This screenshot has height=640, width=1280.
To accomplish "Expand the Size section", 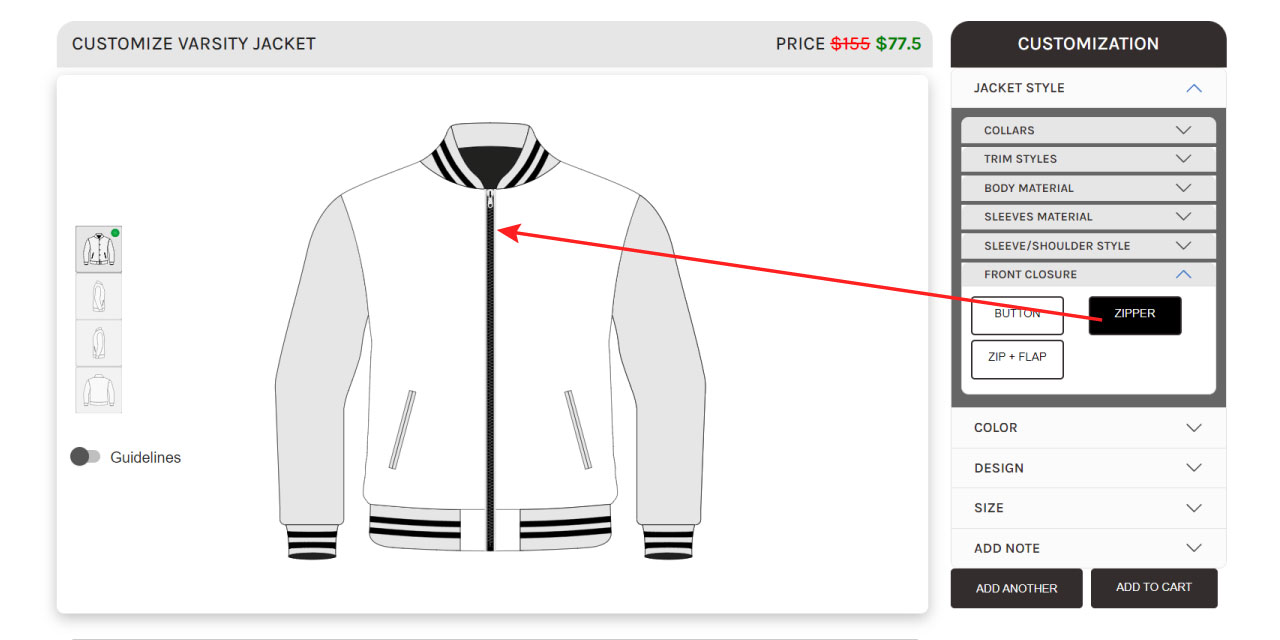I will point(1088,508).
